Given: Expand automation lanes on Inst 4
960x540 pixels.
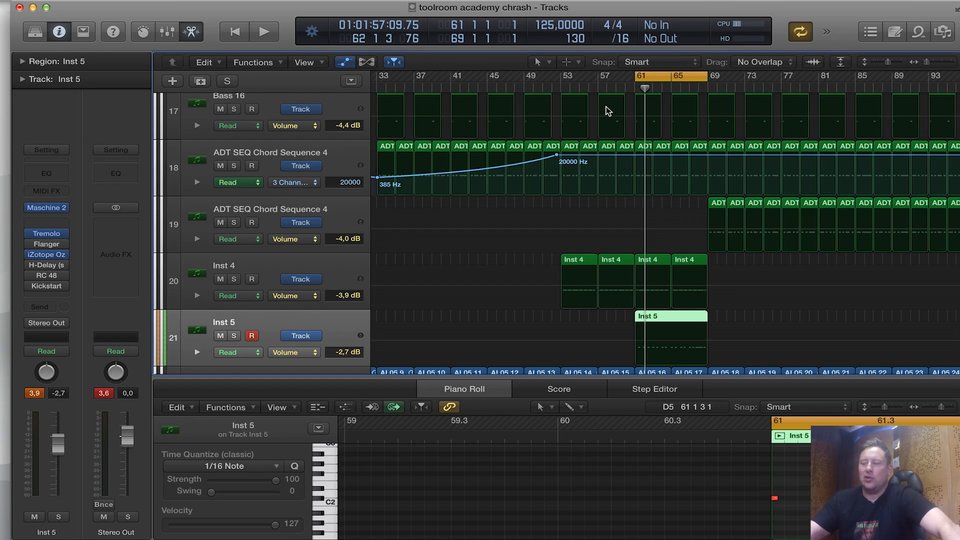Looking at the screenshot, I should pos(197,296).
